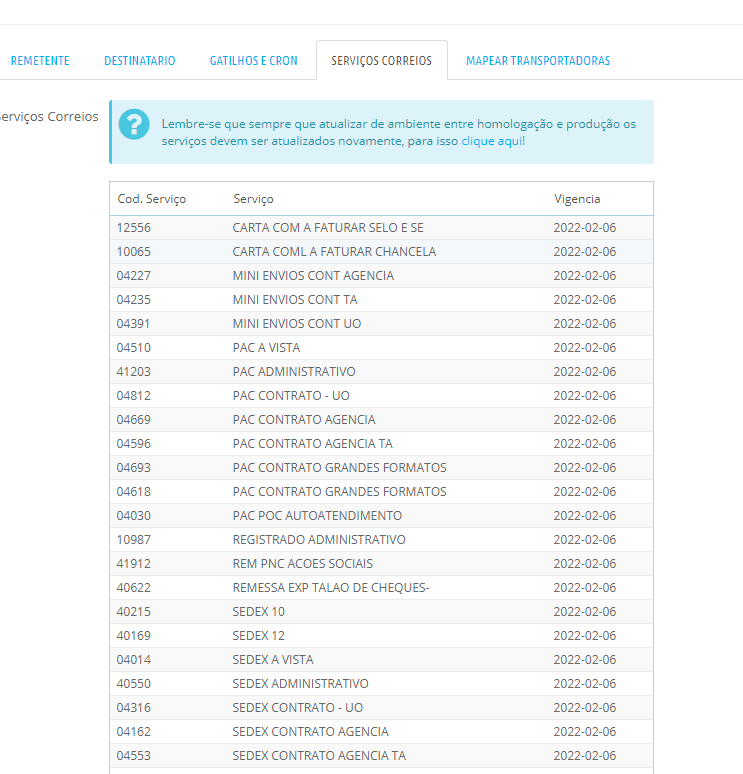Open the Destinatario tab
This screenshot has width=743, height=774.
pyautogui.click(x=139, y=61)
